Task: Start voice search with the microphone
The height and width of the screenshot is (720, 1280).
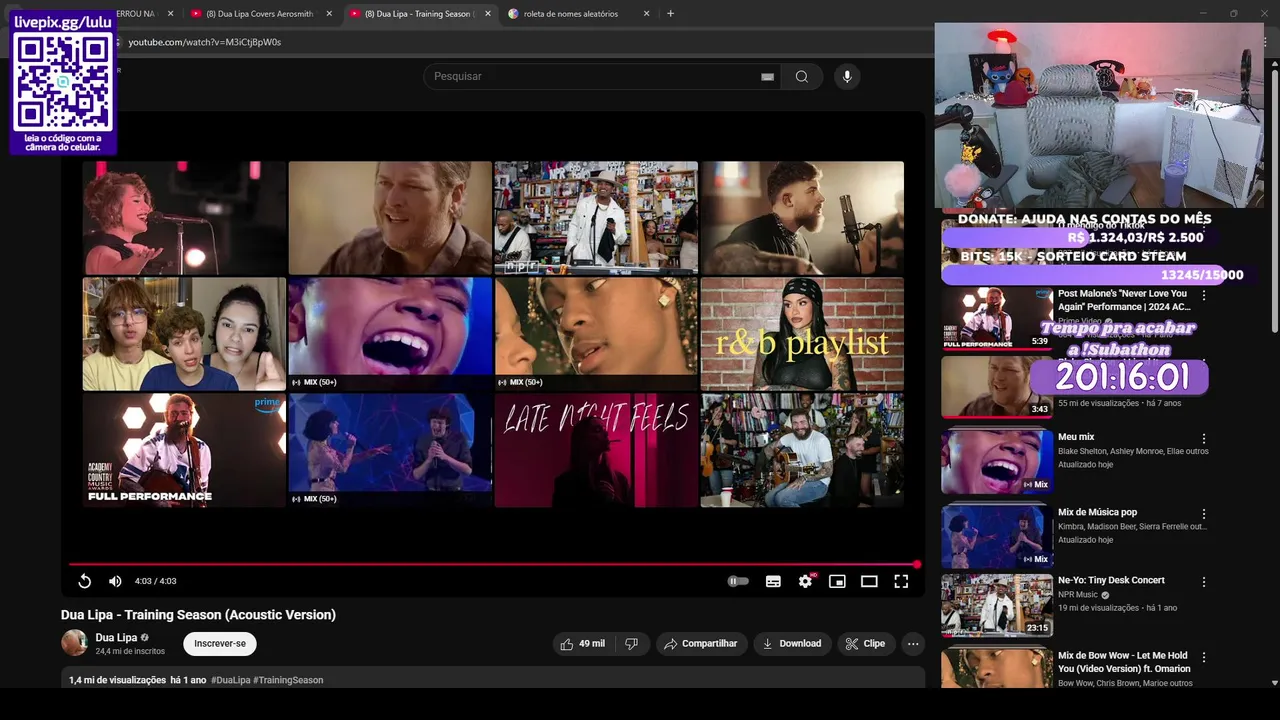Action: point(847,77)
